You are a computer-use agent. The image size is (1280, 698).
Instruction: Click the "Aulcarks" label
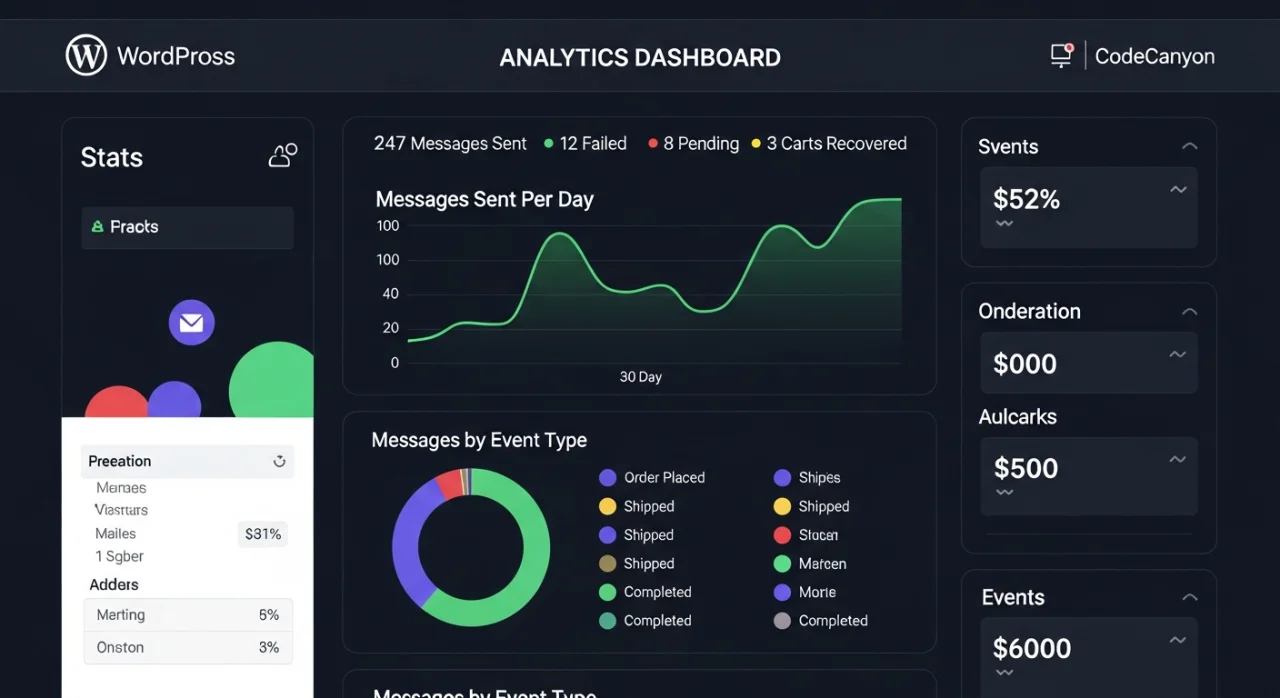click(x=1018, y=417)
